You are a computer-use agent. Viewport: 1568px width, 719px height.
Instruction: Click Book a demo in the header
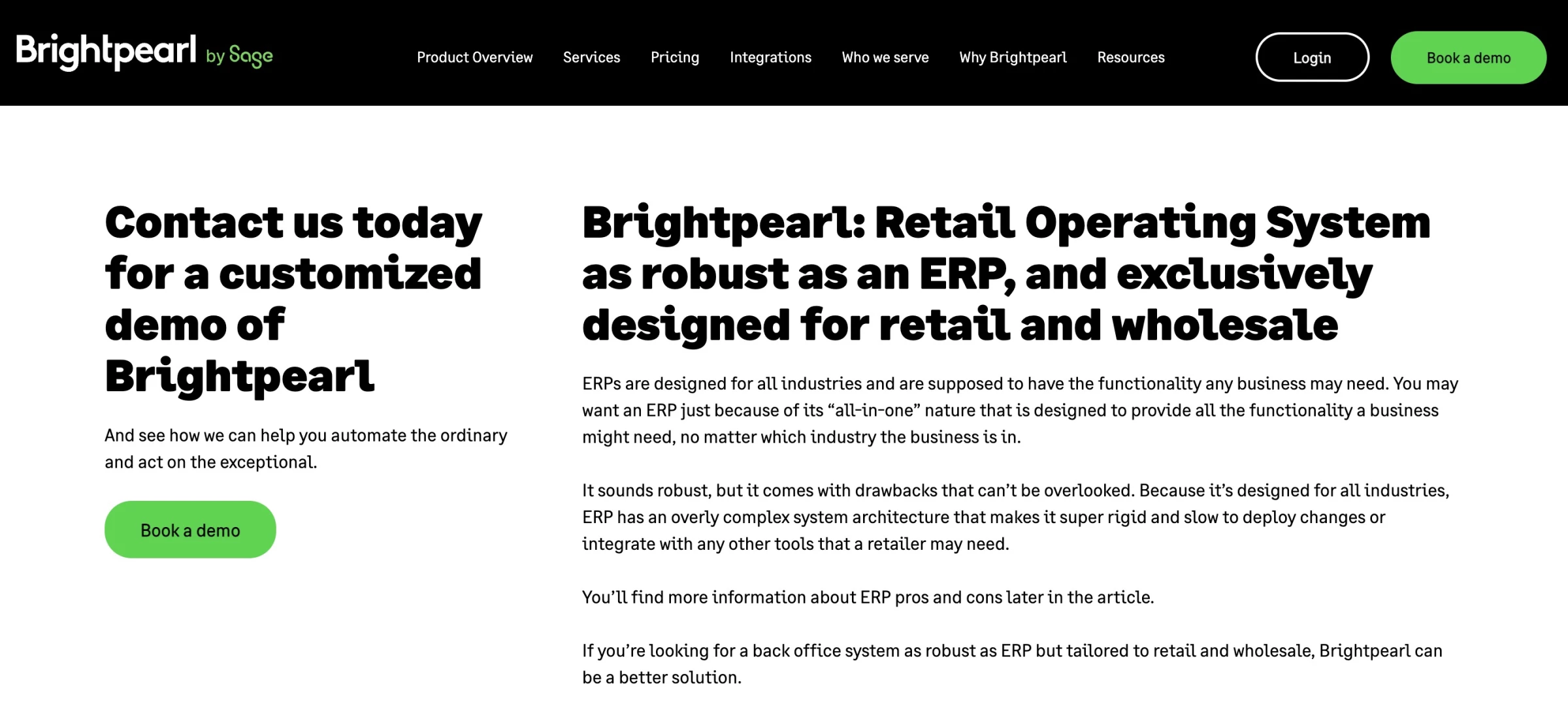tap(1468, 57)
